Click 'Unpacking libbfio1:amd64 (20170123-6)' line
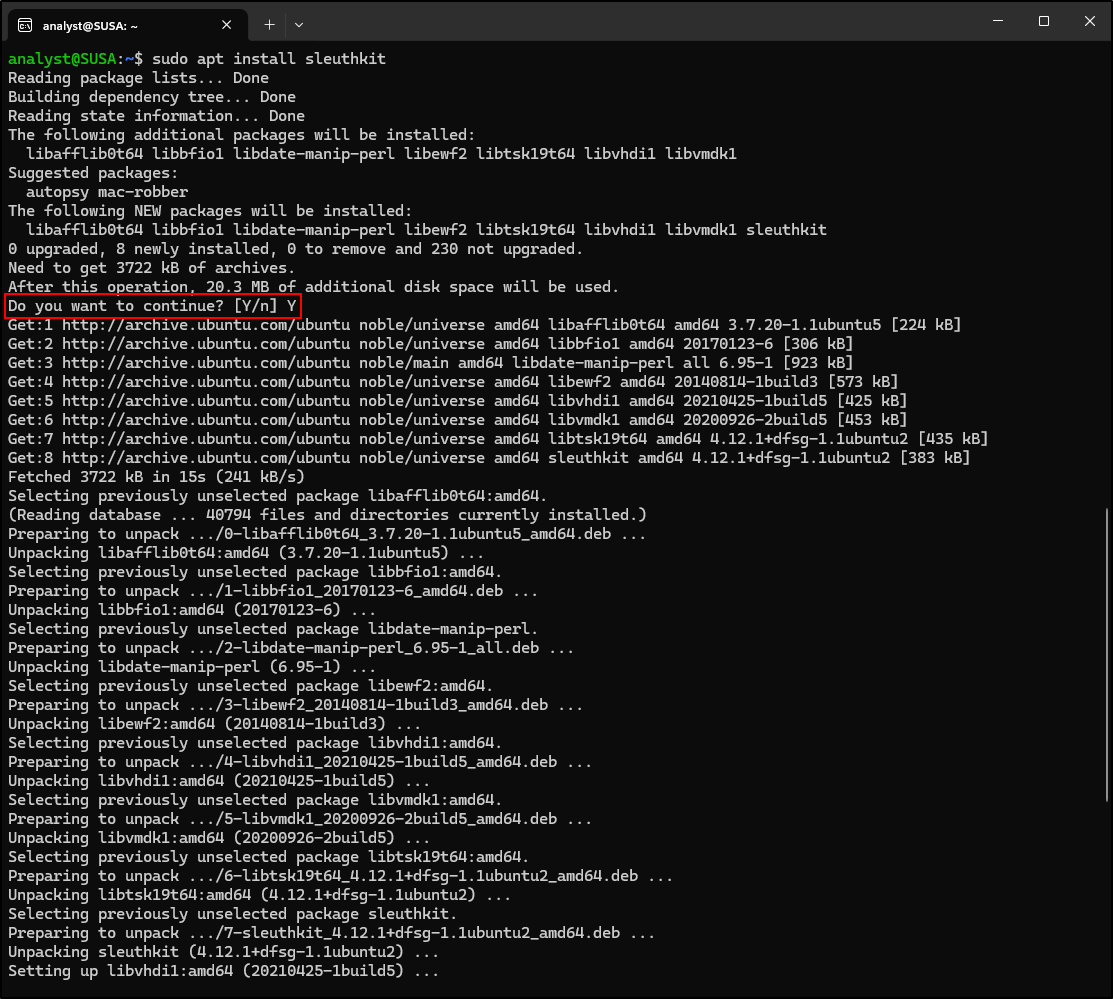This screenshot has width=1113, height=999. tap(192, 610)
